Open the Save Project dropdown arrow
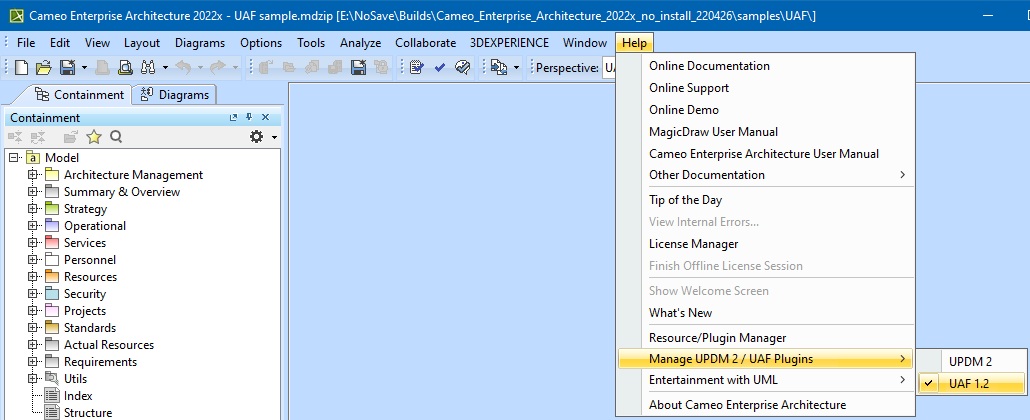This screenshot has height=420, width=1030. (85, 67)
